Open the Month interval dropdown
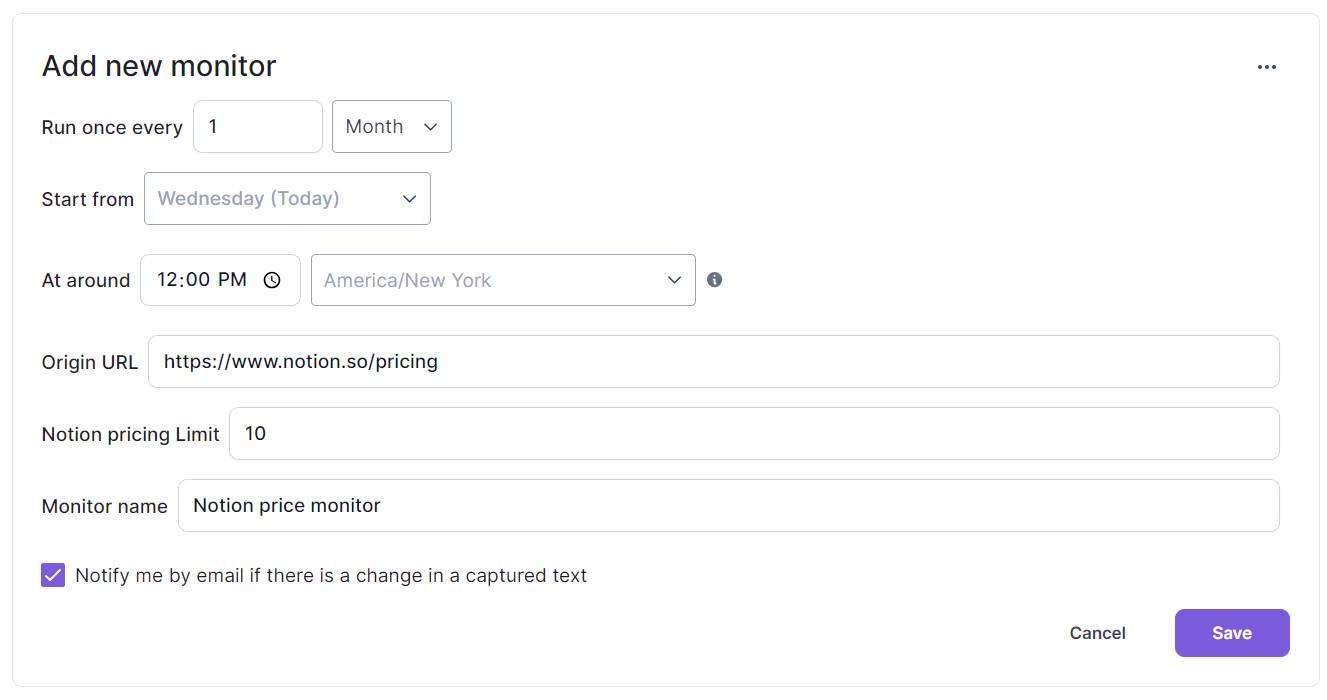This screenshot has height=700, width=1327. (x=392, y=127)
